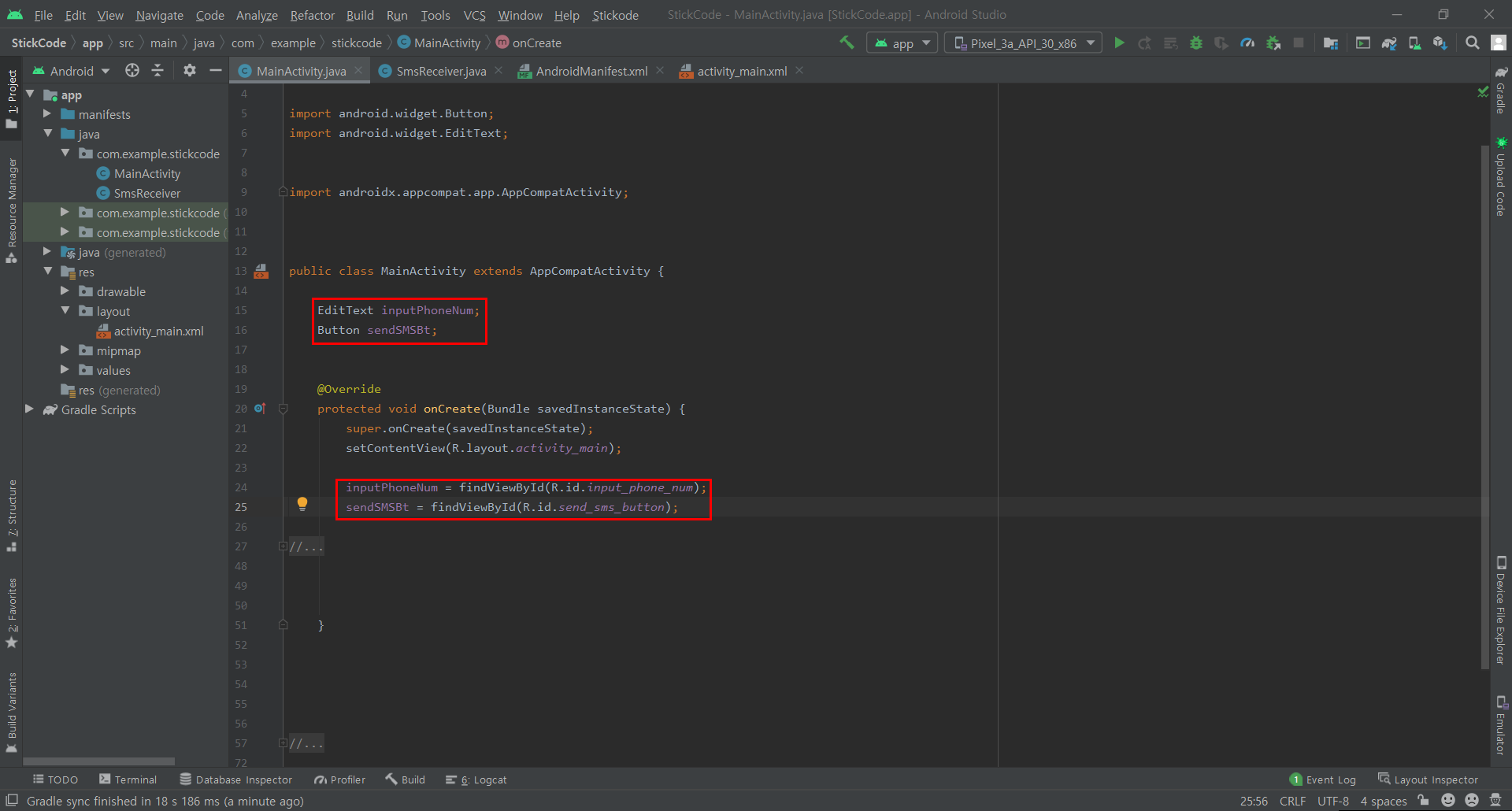1512x811 pixels.
Task: Open the Terminal tool window
Action: [x=128, y=780]
